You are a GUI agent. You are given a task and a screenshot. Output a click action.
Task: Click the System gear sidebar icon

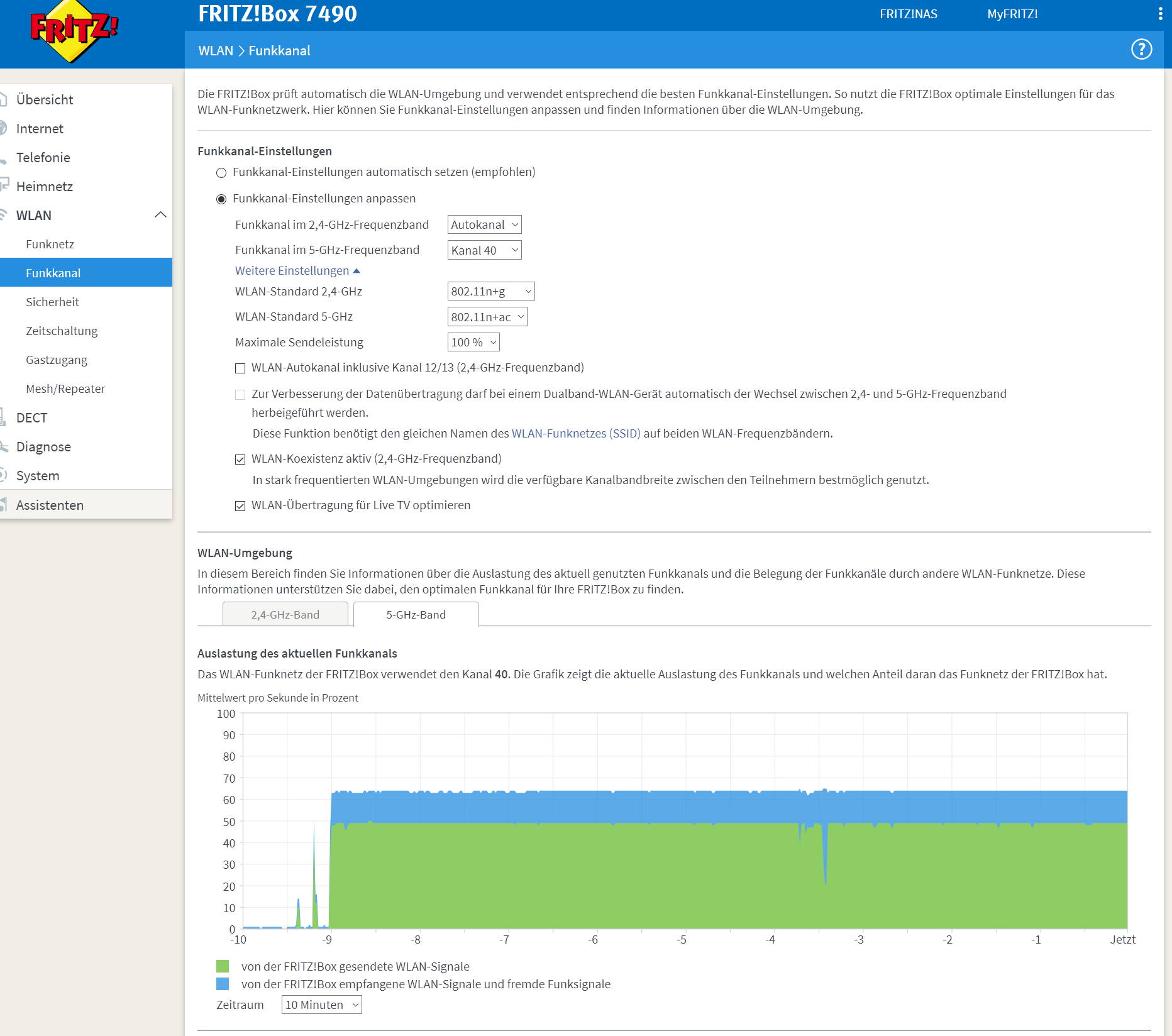3,475
